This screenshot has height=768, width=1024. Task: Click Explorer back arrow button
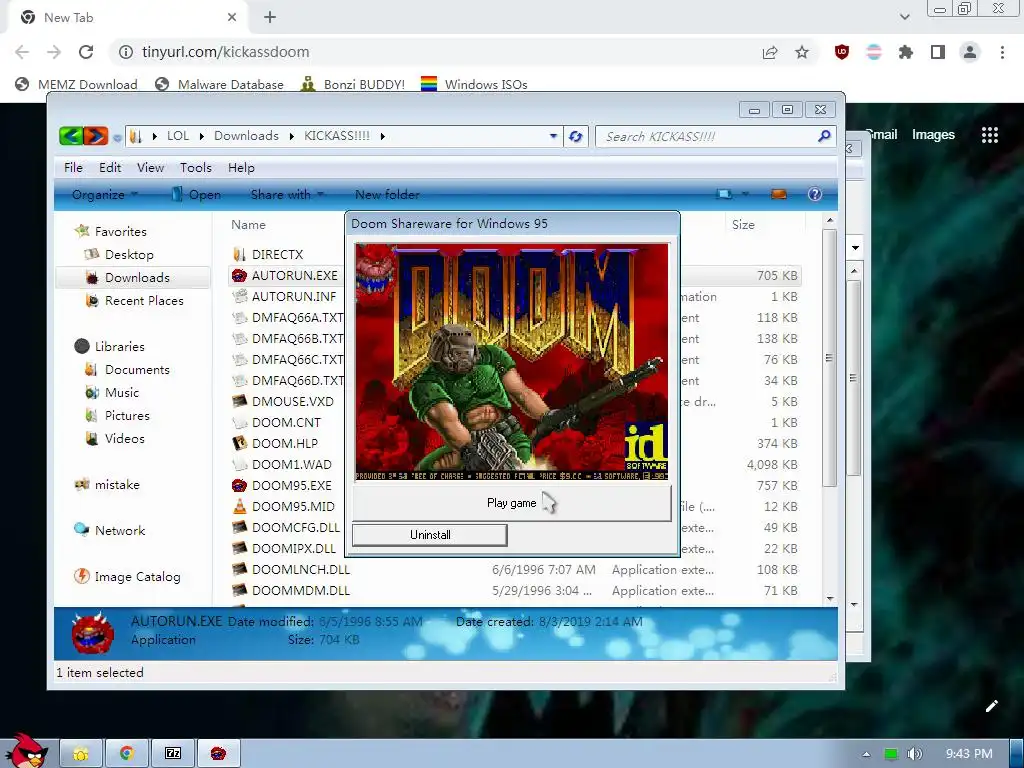click(71, 136)
